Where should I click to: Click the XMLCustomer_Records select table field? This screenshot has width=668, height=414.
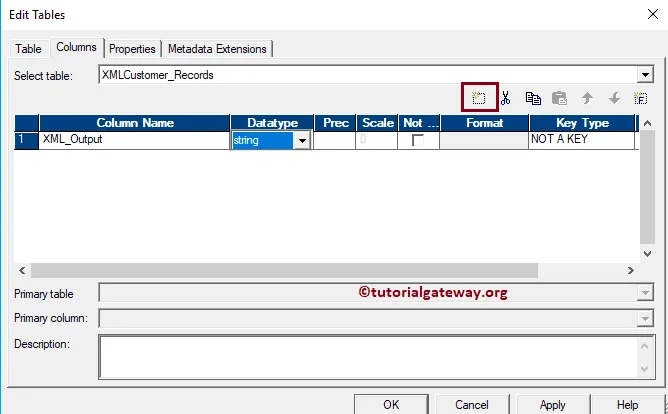coord(369,75)
